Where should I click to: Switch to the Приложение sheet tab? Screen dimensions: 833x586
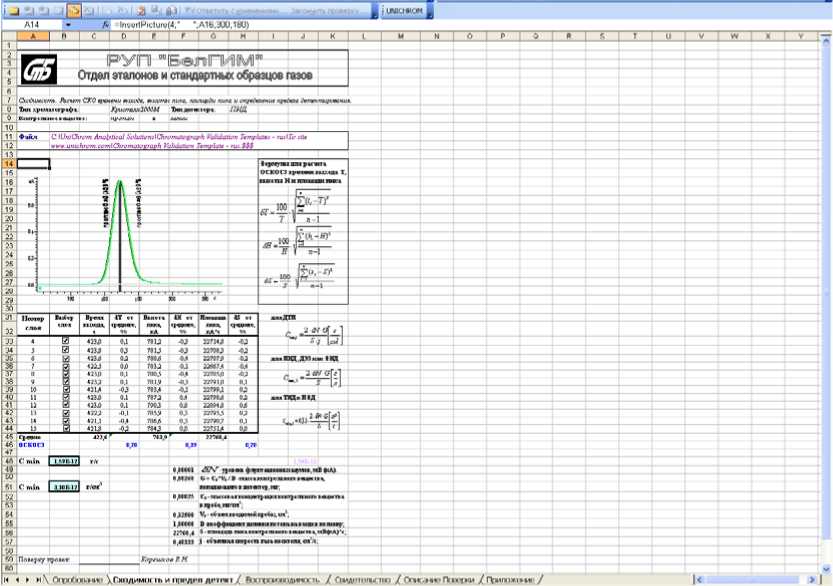pyautogui.click(x=511, y=580)
